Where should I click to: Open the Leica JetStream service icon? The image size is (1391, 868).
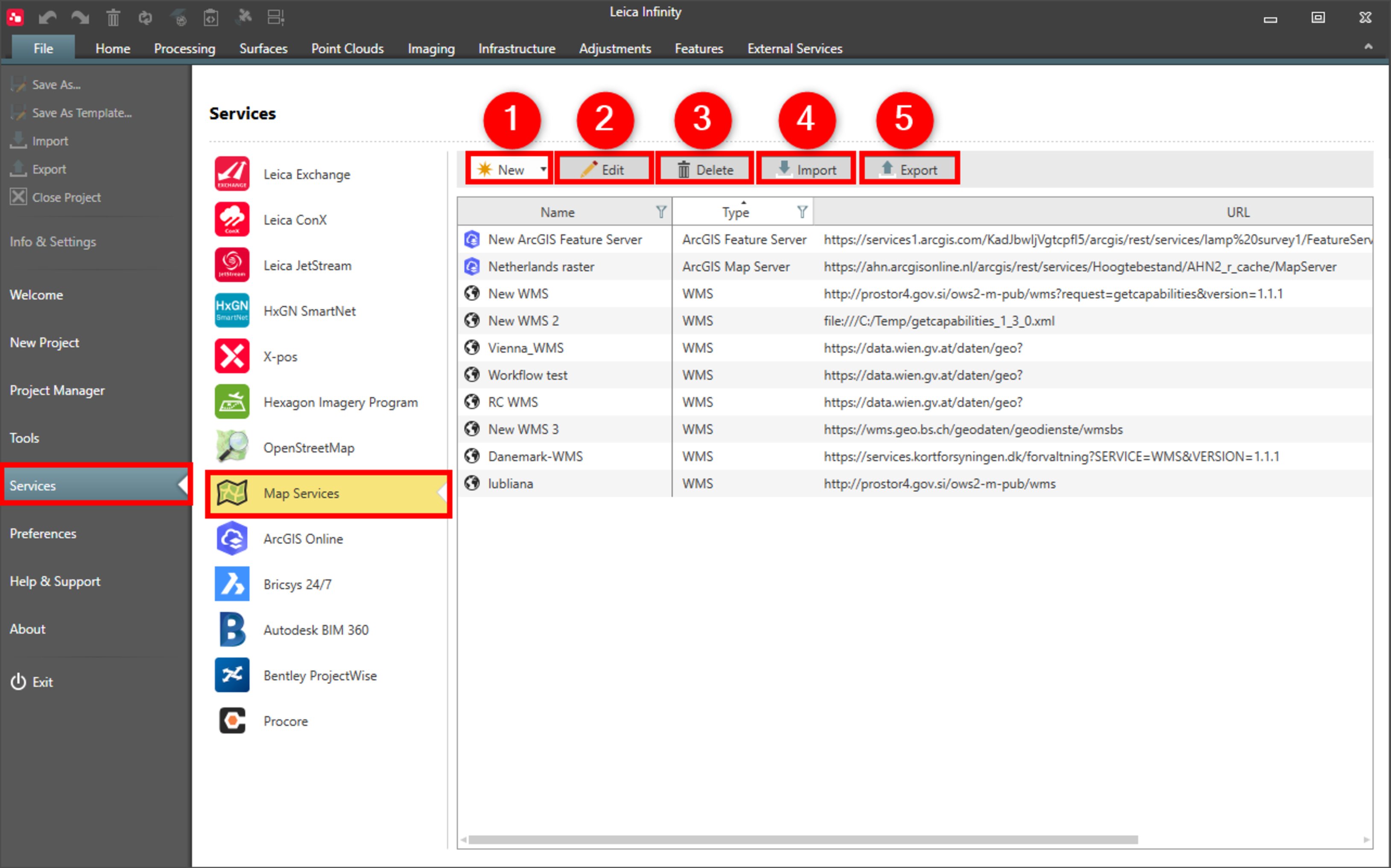click(232, 265)
